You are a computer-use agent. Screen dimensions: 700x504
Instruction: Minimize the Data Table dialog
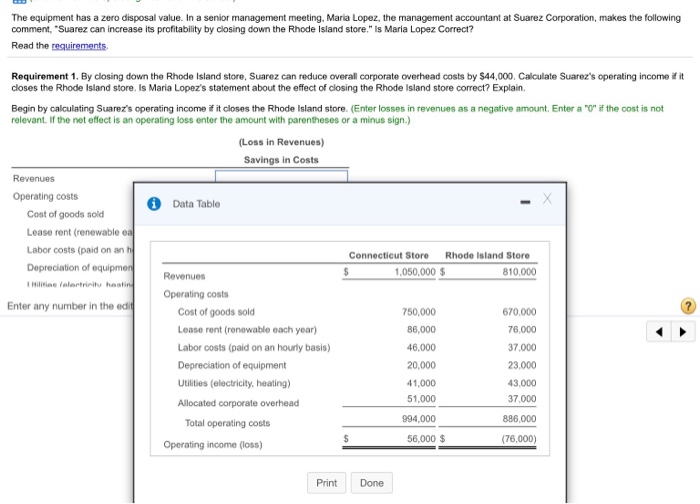click(x=525, y=202)
